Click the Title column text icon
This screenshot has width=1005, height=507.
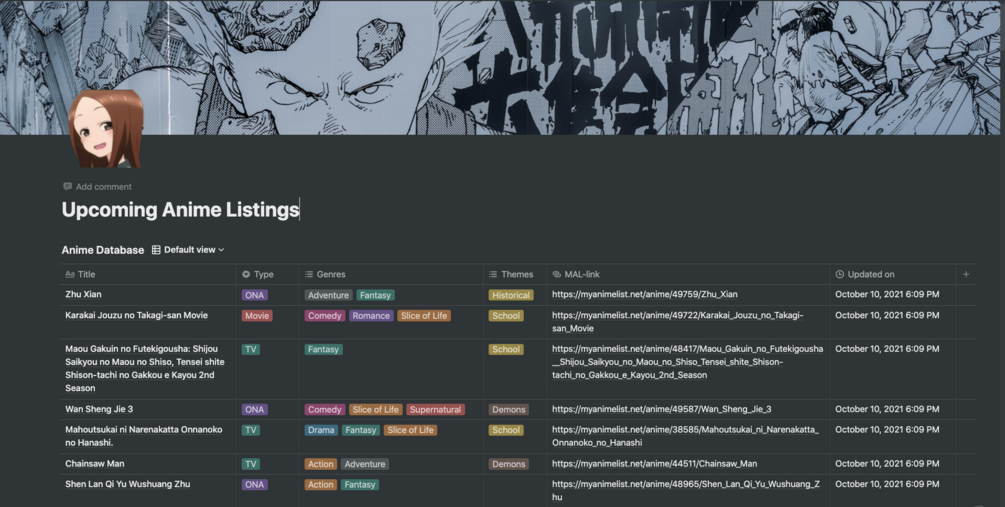click(x=70, y=274)
